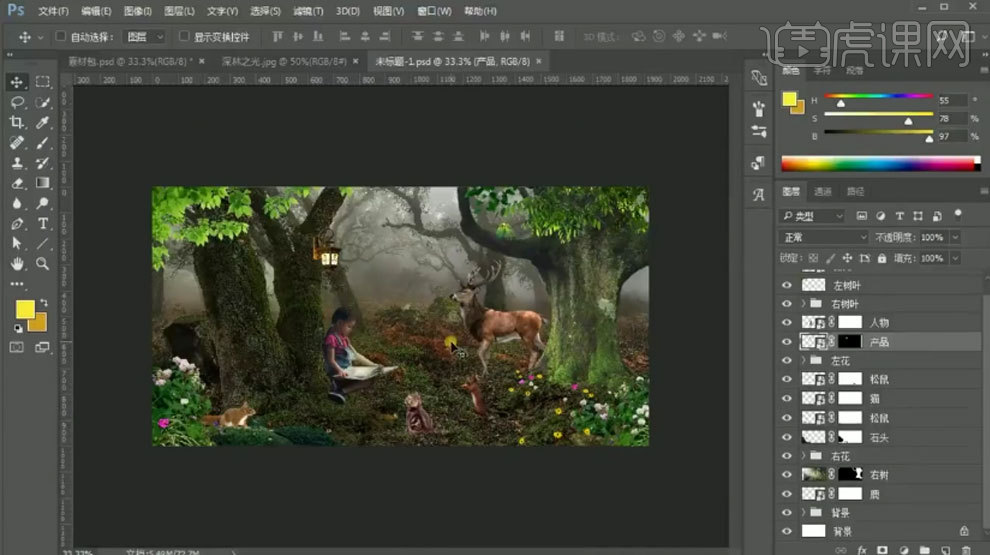Open the 正常 blend mode dropdown
990x555 pixels.
[824, 237]
